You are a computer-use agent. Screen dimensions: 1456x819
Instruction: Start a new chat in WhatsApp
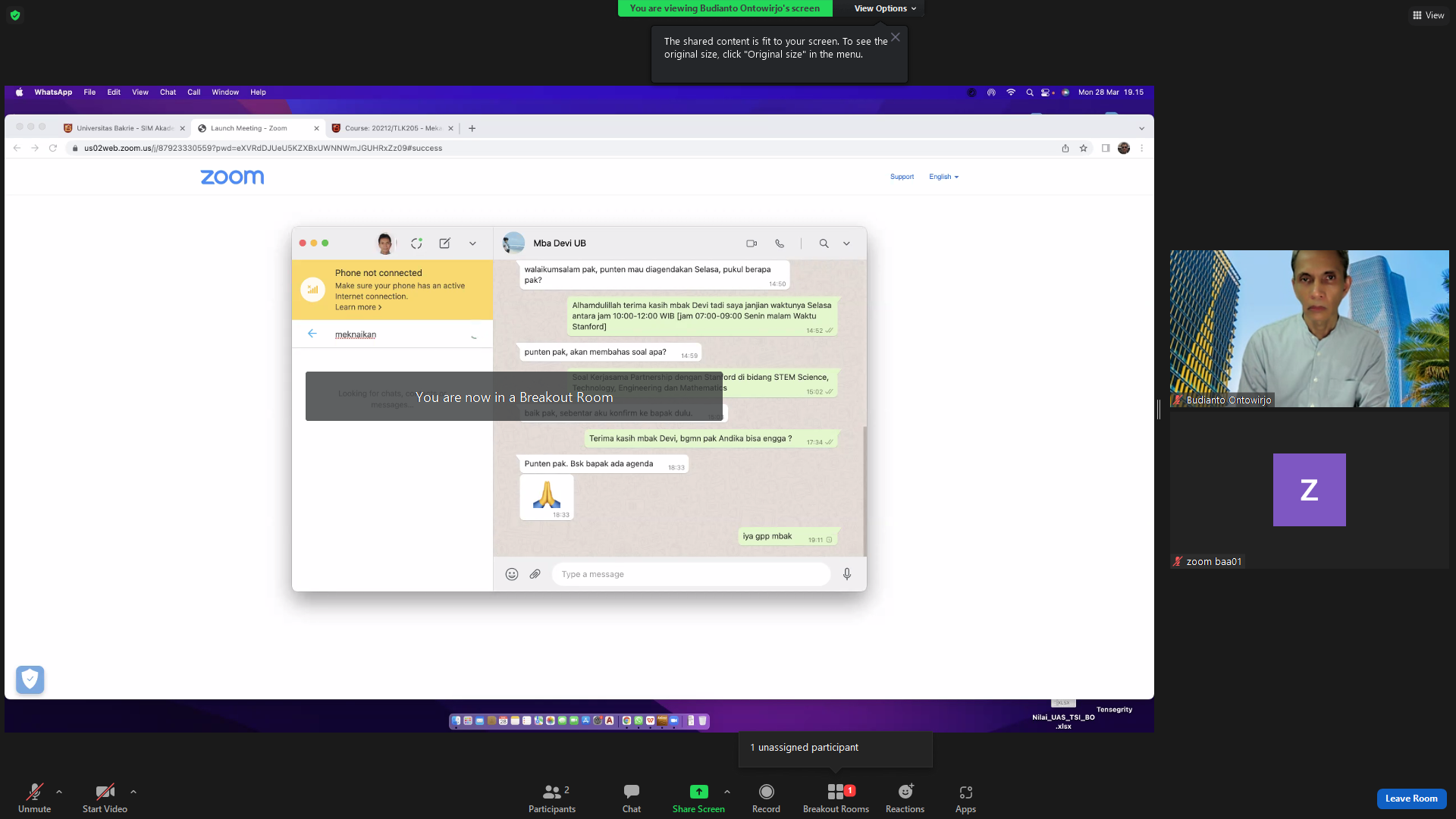444,243
